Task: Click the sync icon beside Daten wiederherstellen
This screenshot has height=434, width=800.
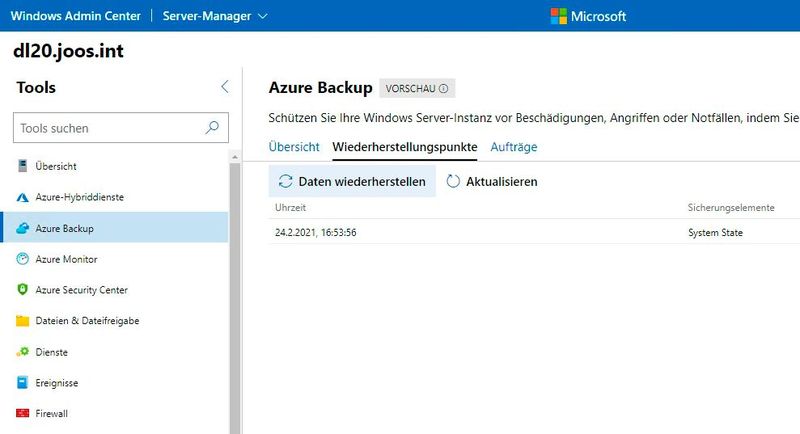Action: tap(285, 181)
